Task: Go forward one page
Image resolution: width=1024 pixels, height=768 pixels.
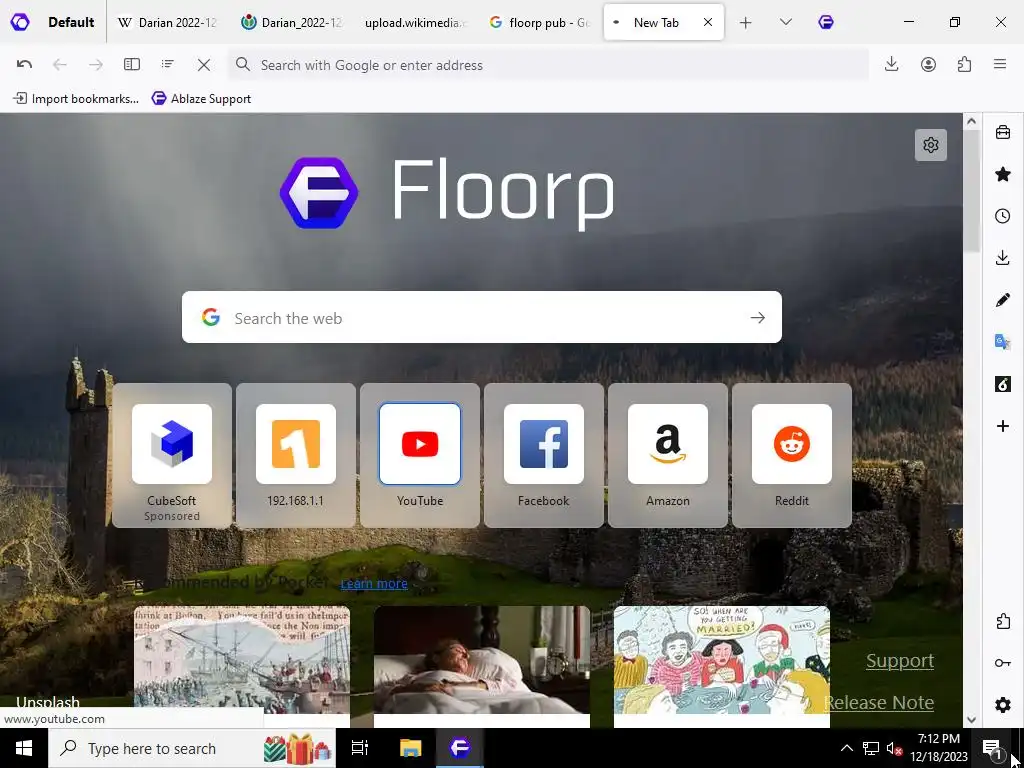Action: coord(95,64)
